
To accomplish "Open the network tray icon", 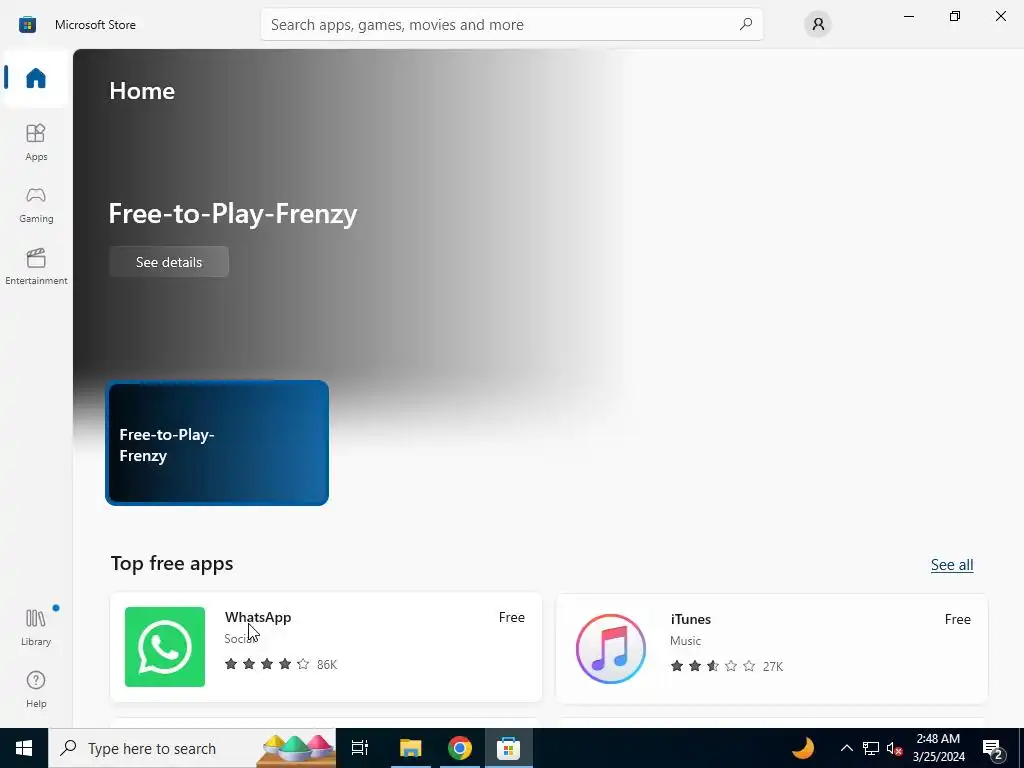I will coord(871,748).
